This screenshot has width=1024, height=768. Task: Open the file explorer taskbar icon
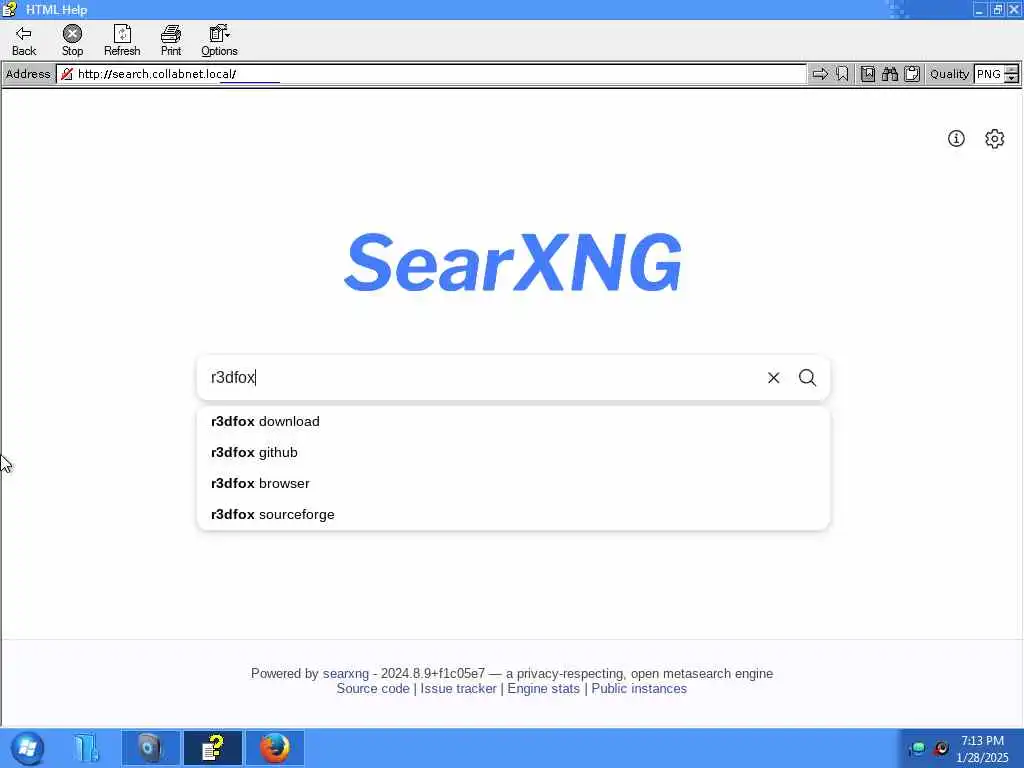pos(86,748)
